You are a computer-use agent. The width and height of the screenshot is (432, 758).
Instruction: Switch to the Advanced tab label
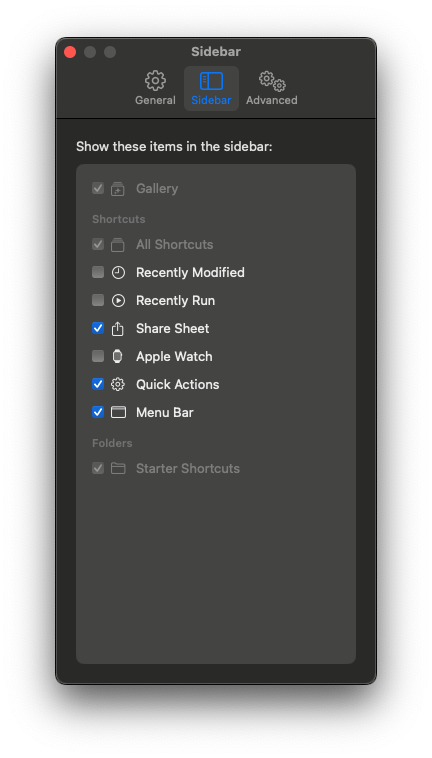click(x=272, y=101)
